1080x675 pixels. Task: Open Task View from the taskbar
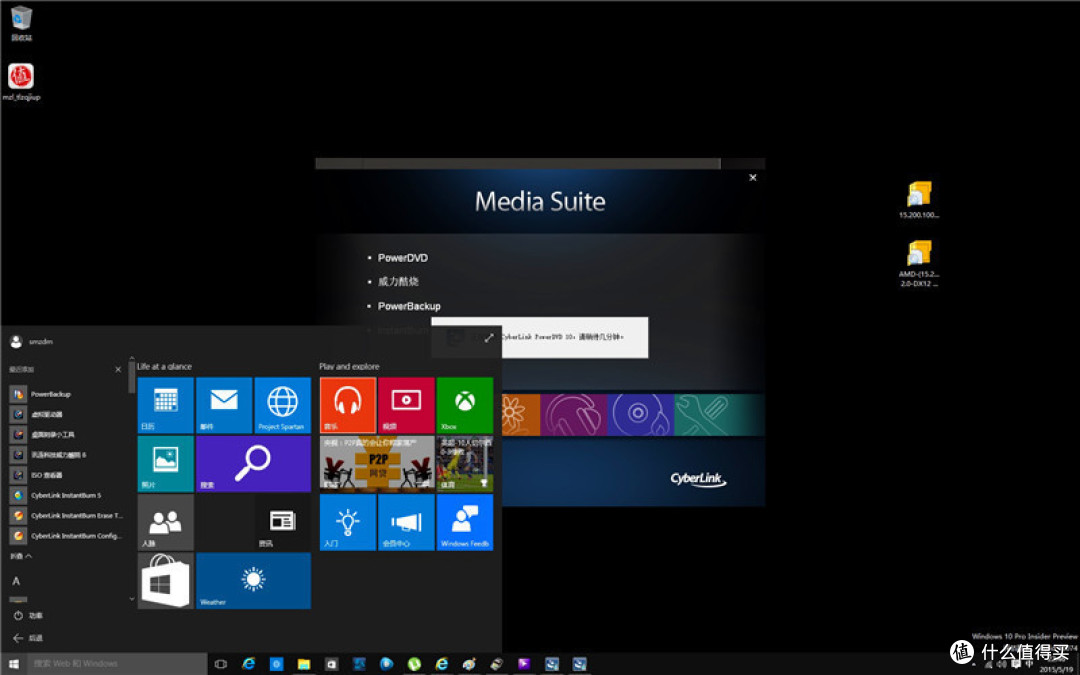221,664
